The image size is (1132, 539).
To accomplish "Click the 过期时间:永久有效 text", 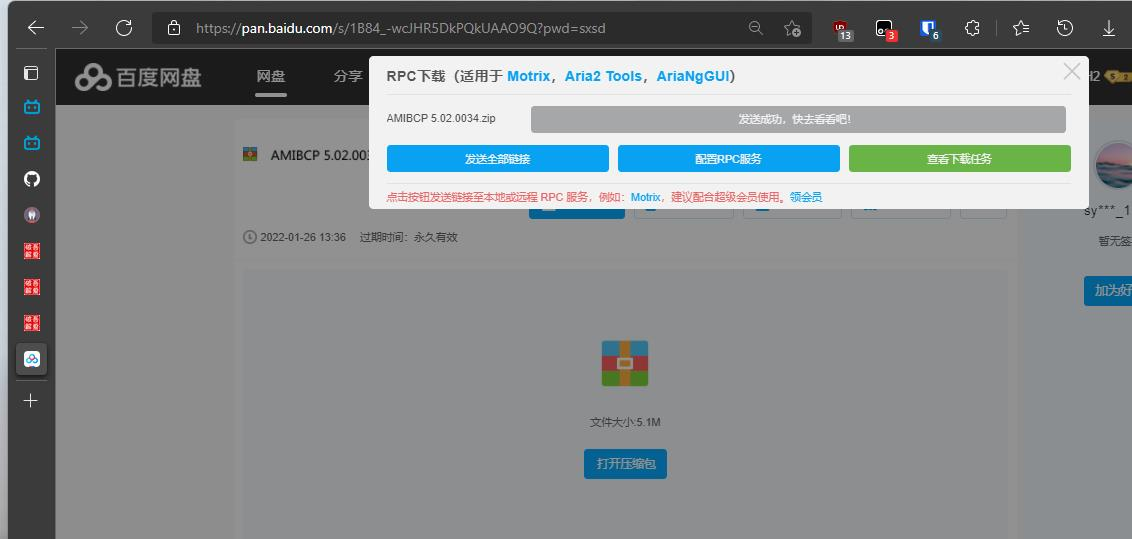I will tap(409, 237).
